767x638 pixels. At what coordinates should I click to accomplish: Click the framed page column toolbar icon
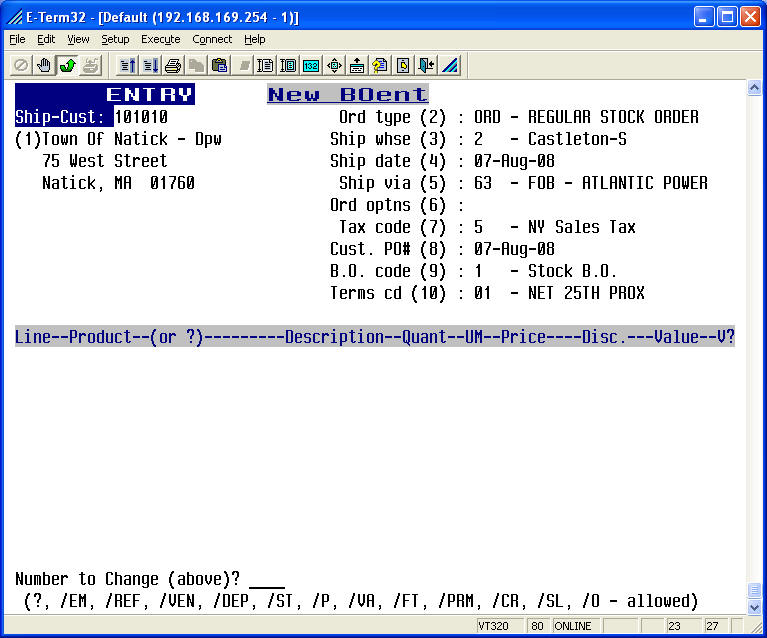[x=288, y=65]
